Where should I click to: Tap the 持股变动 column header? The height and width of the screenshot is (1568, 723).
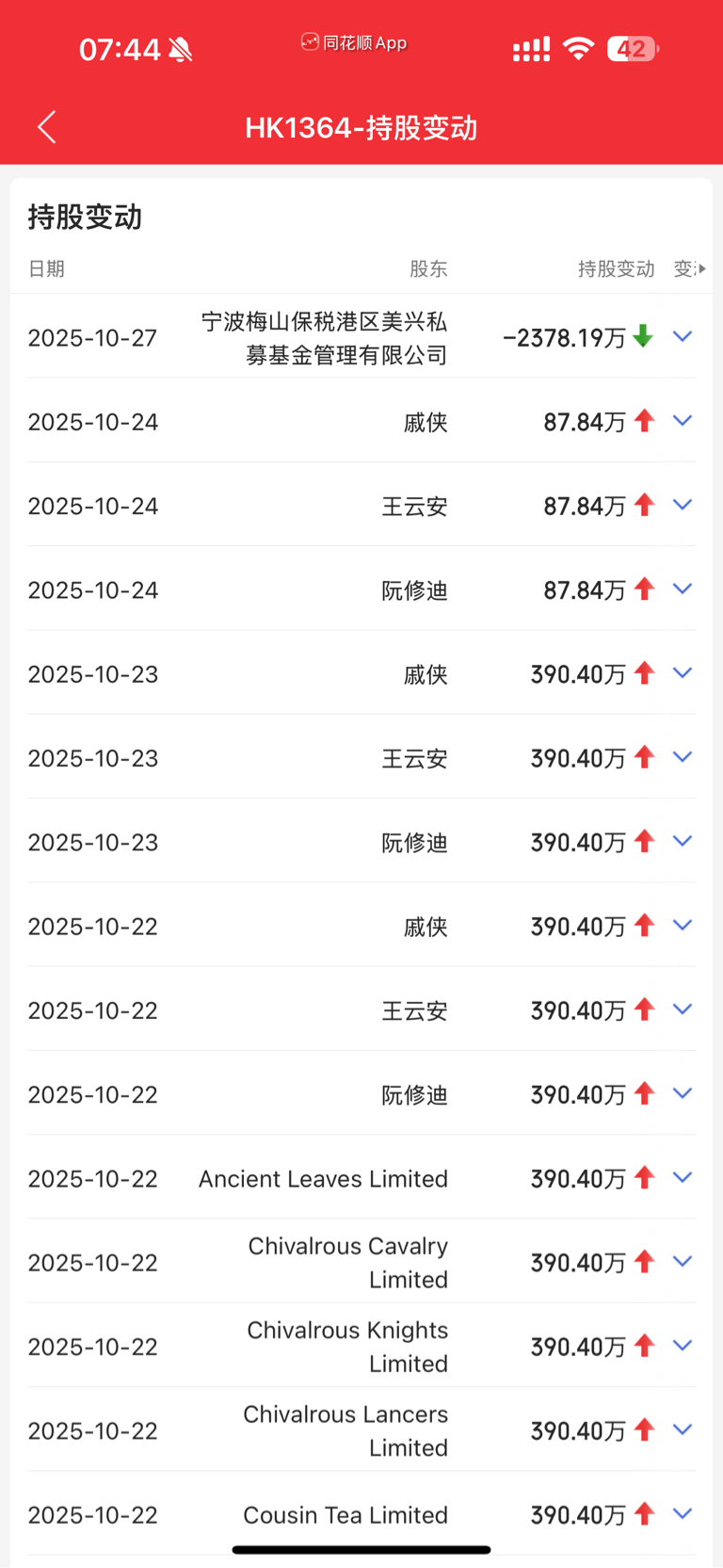point(616,269)
